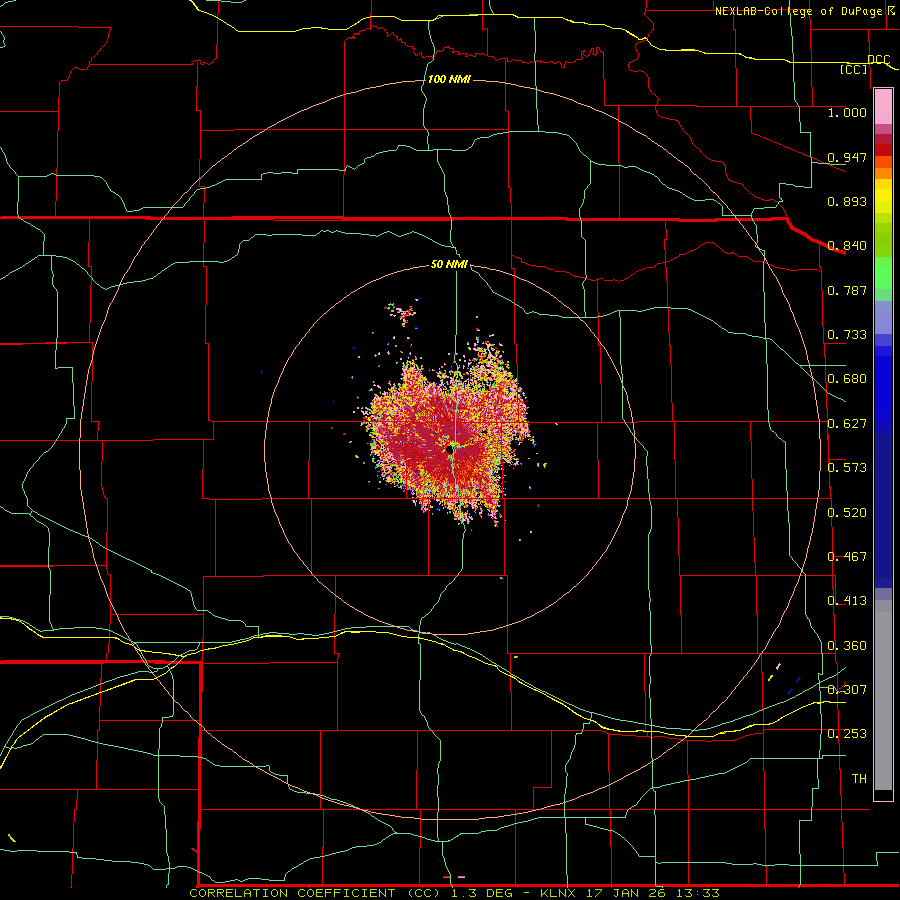Select the 0.520 scale value

coord(847,513)
